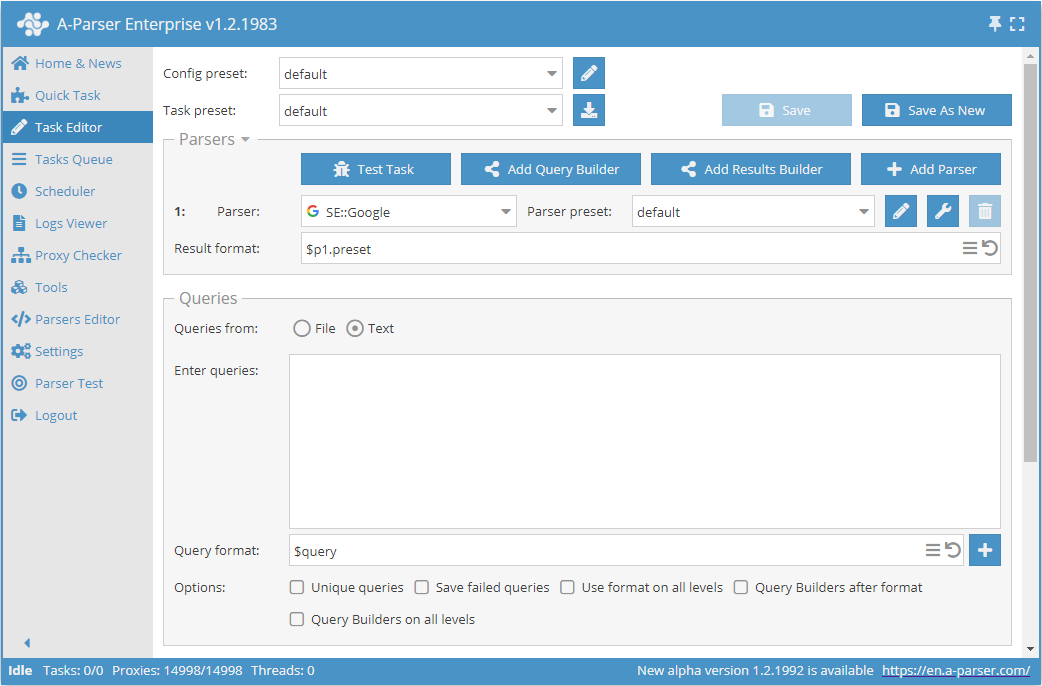Open the Task preset dropdown
The image size is (1042, 686).
pos(551,110)
